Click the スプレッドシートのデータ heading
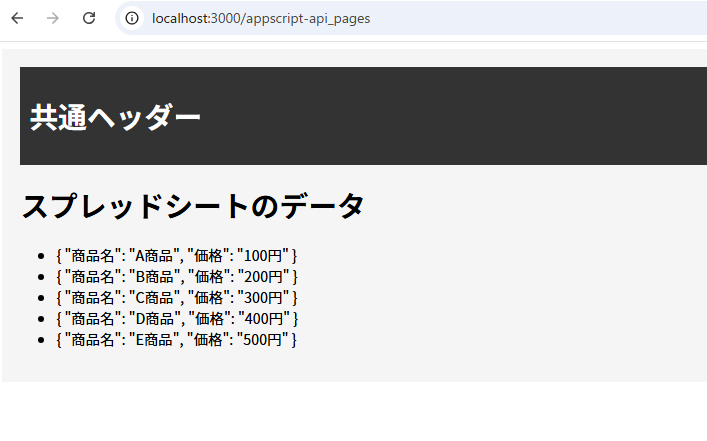The image size is (707, 441). point(193,206)
